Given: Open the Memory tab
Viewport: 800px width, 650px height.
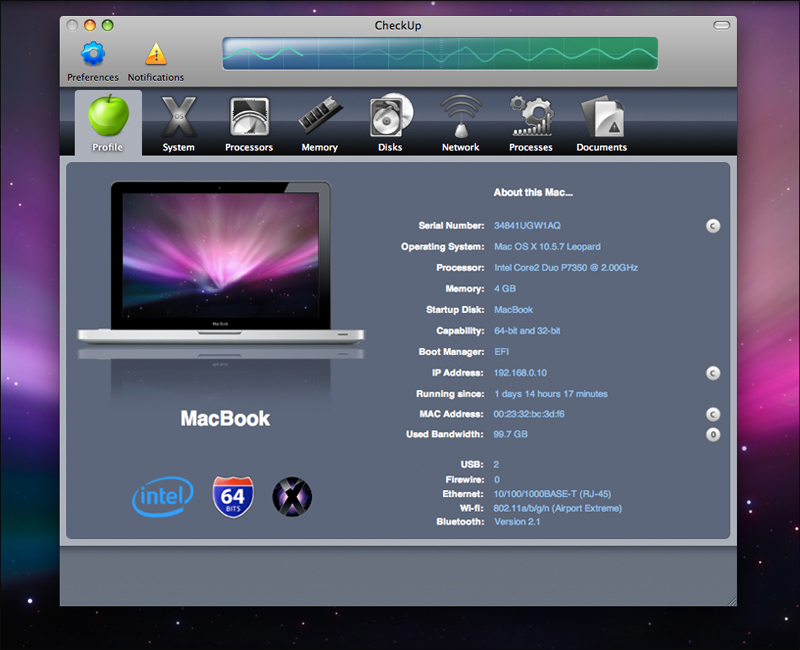Looking at the screenshot, I should [320, 124].
